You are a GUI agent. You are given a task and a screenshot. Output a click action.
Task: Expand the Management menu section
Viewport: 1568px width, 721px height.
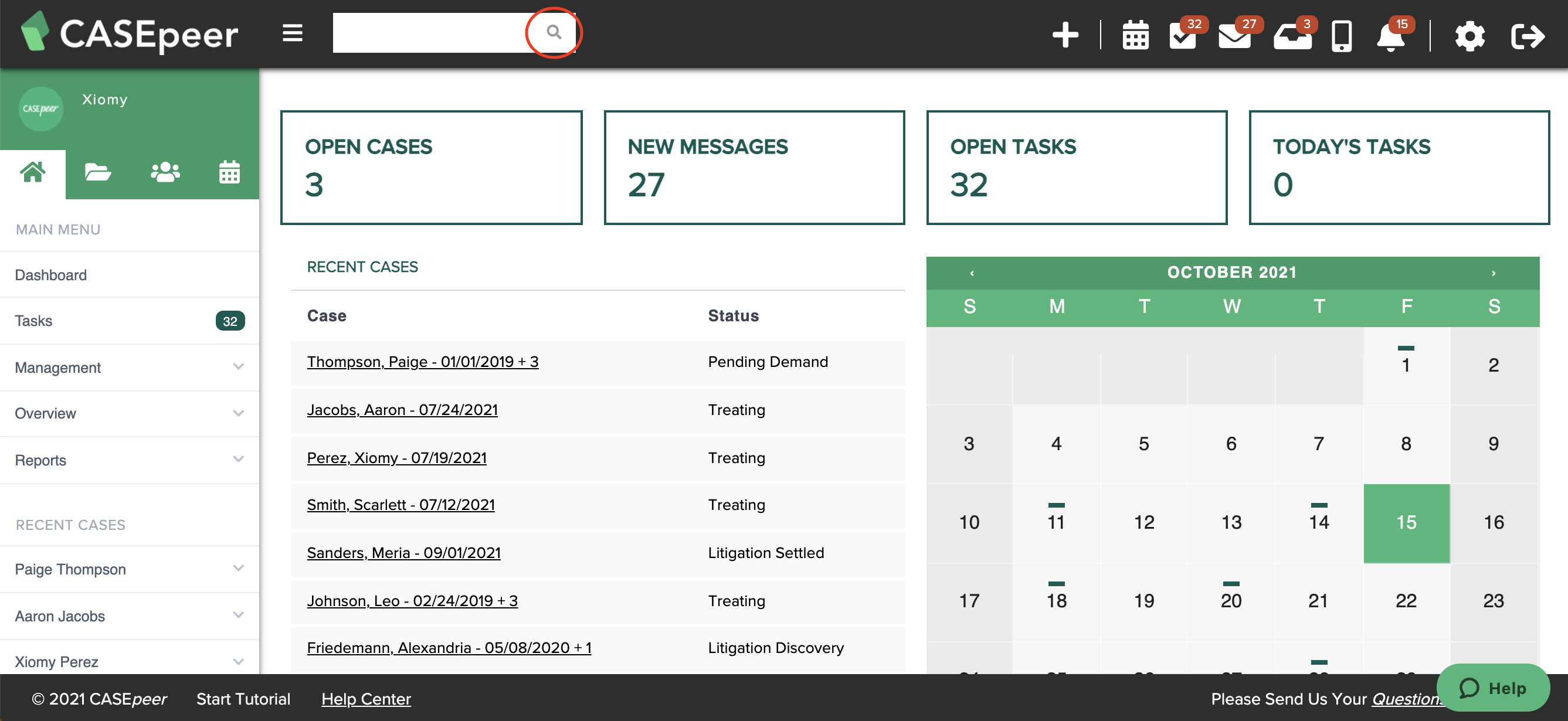point(237,368)
